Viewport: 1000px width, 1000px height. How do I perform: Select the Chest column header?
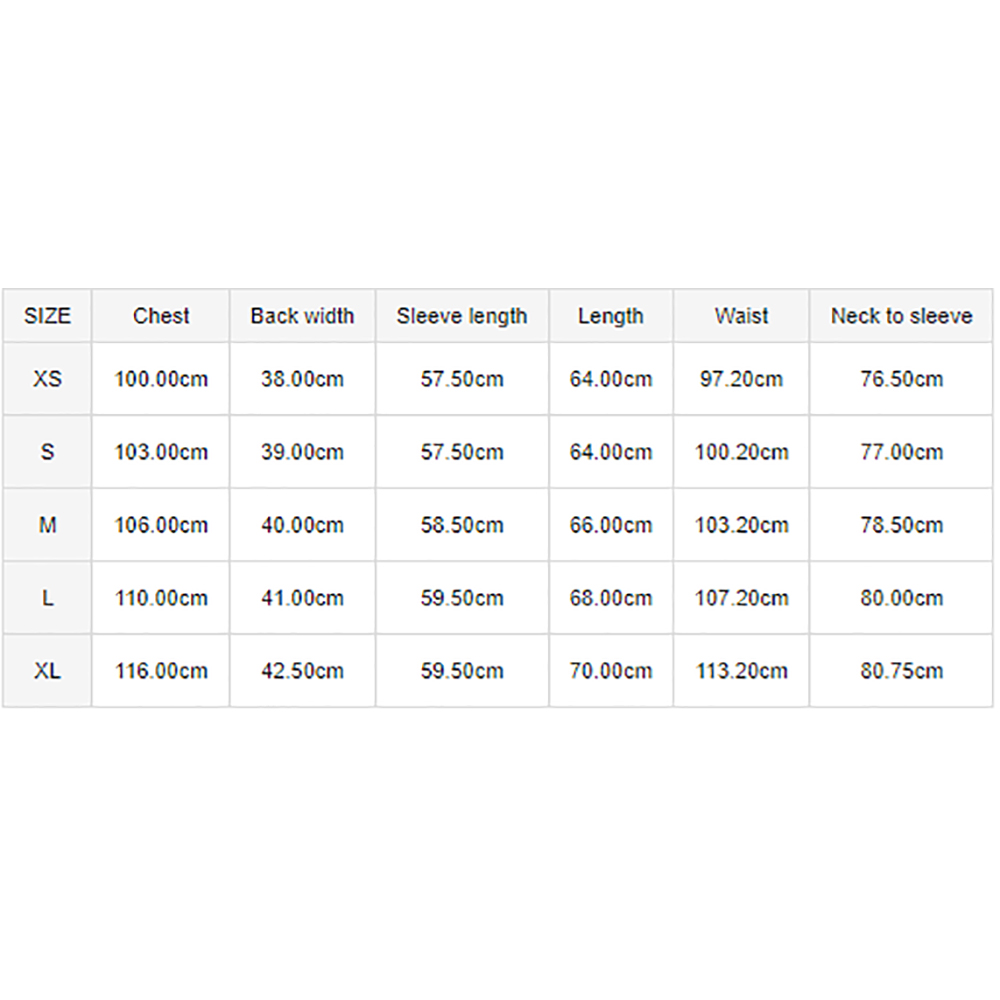[161, 316]
